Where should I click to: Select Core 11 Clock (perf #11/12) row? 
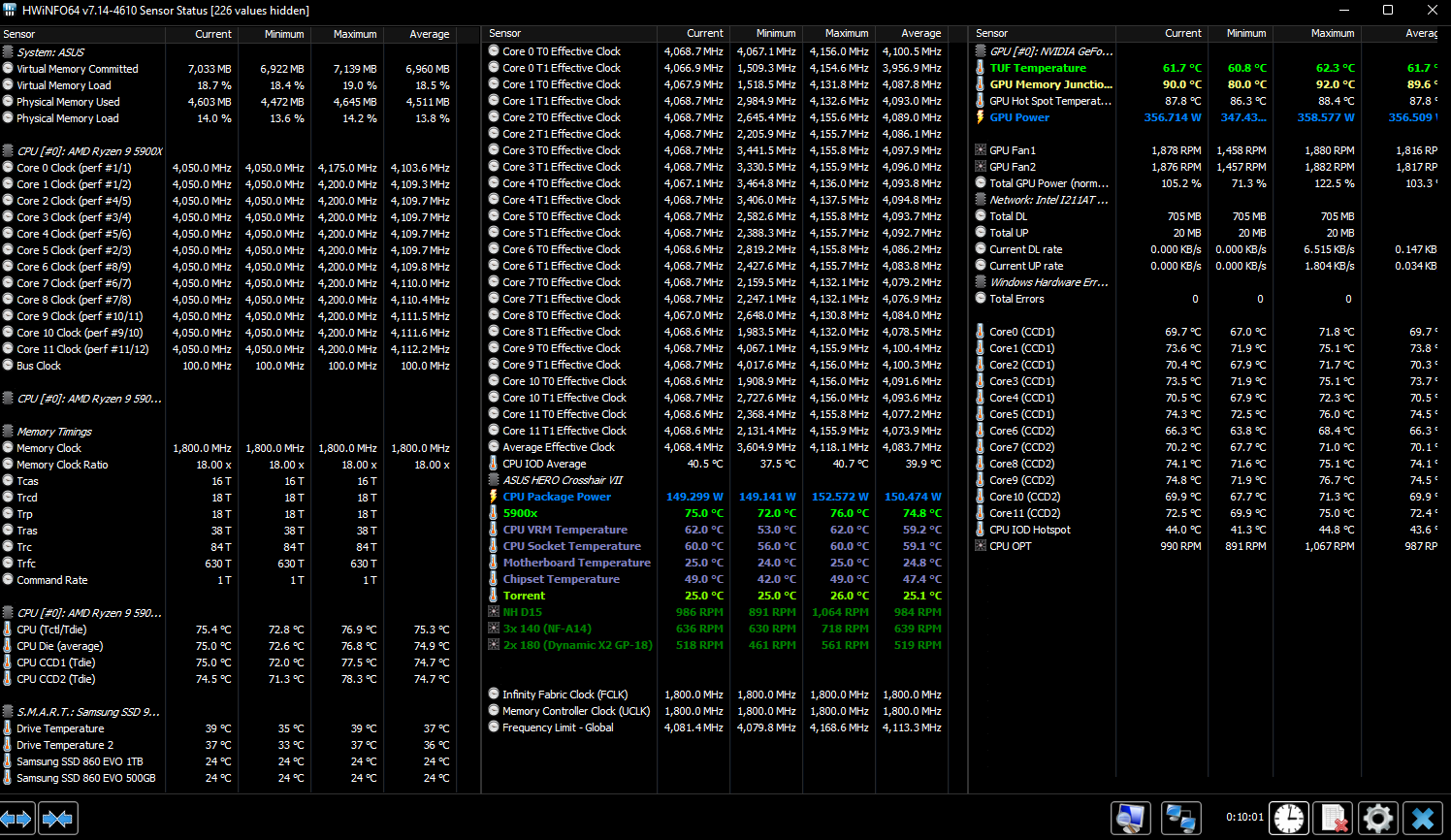pos(228,349)
